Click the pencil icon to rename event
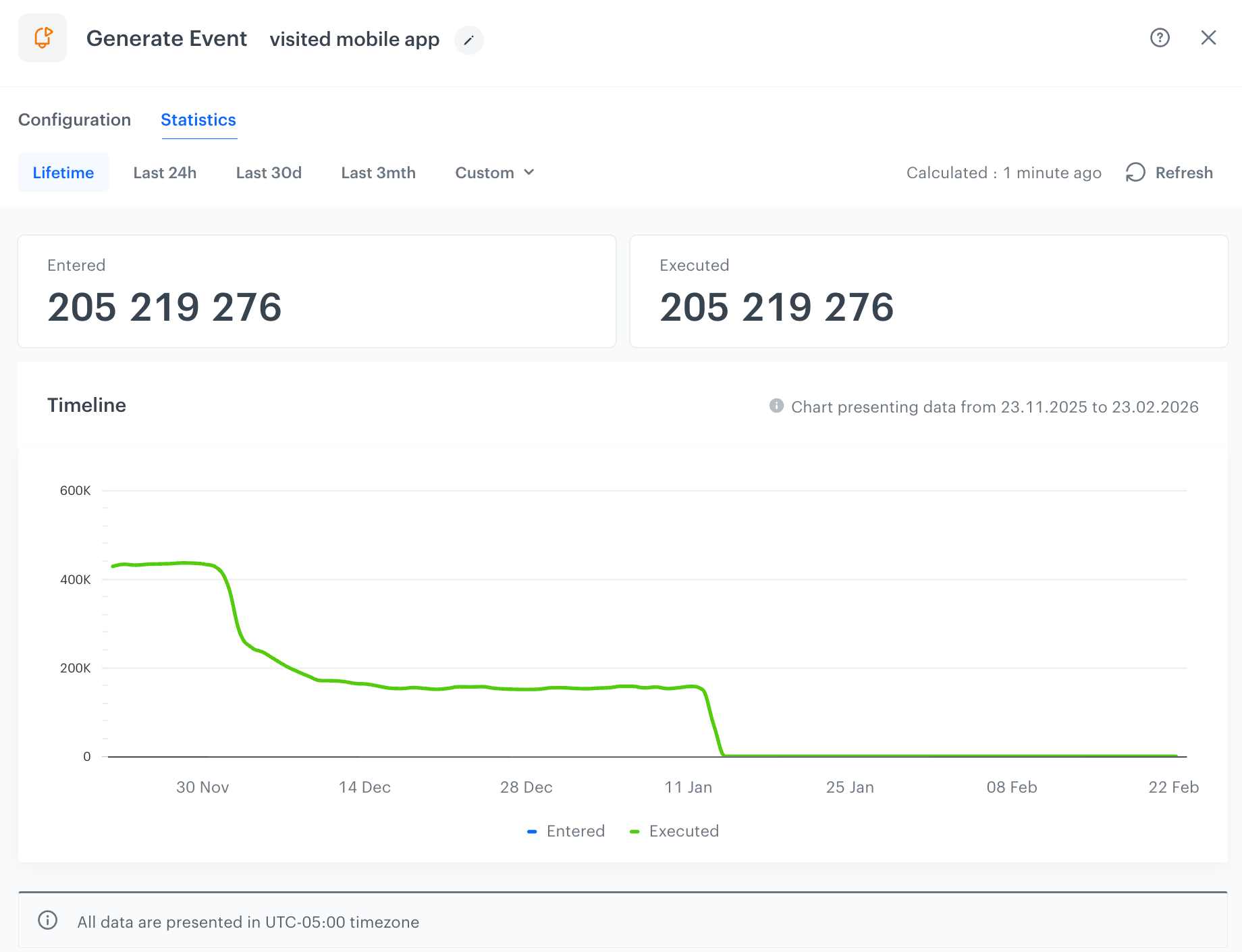 pos(468,41)
